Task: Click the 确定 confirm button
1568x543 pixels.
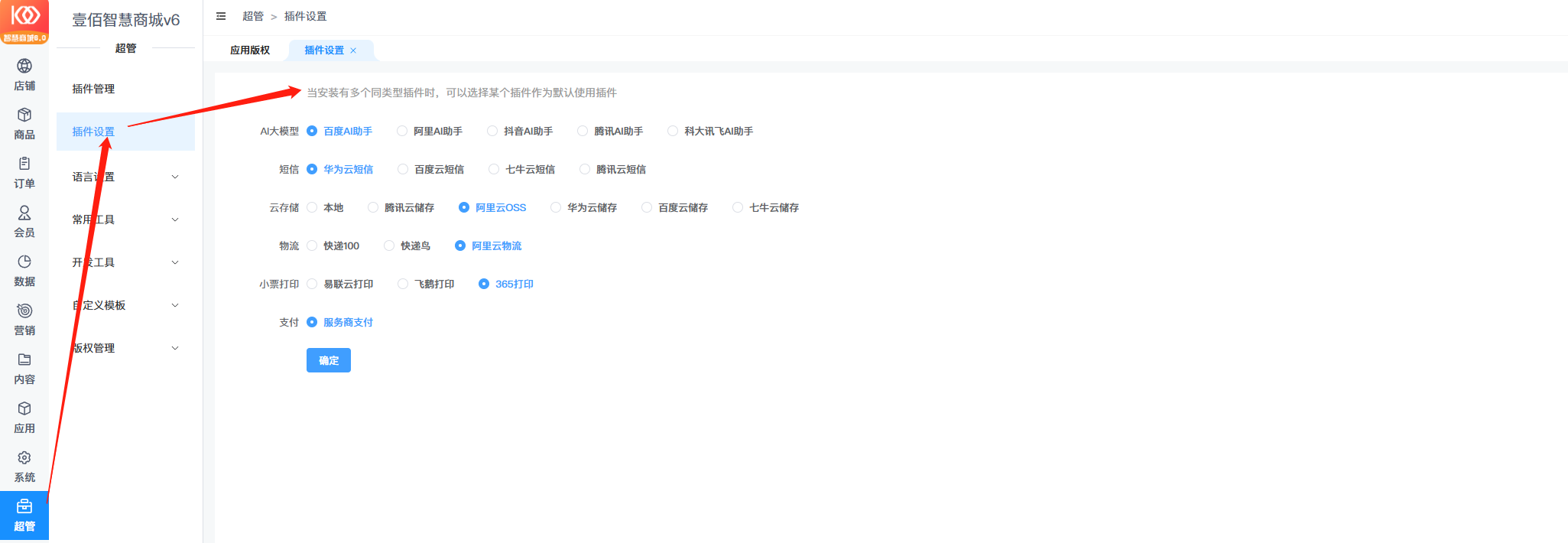Action: [x=328, y=360]
